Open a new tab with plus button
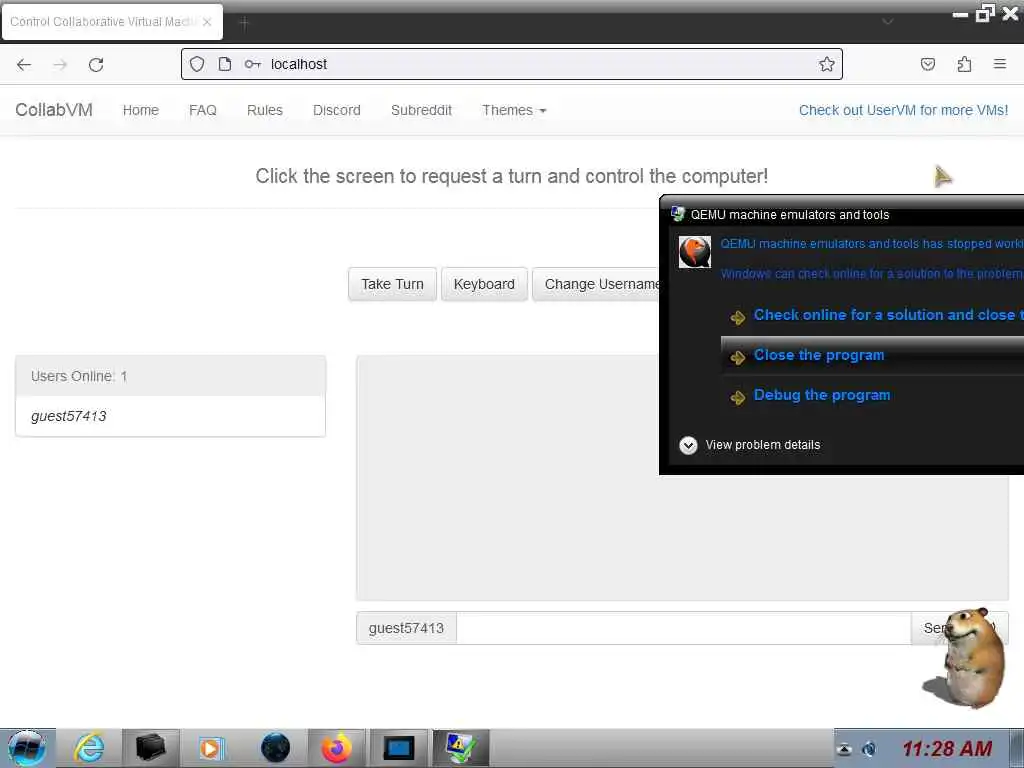The height and width of the screenshot is (768, 1024). pos(244,24)
